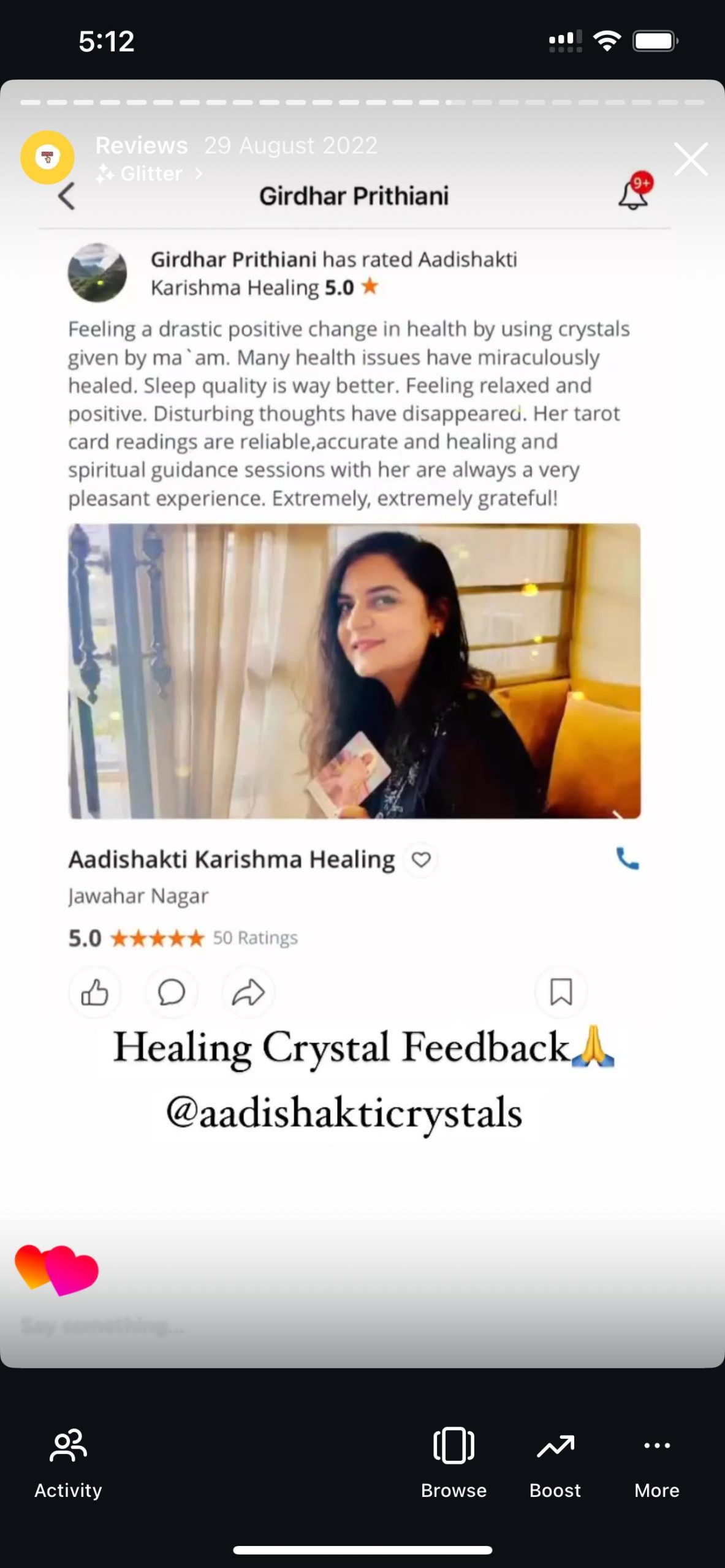Toggle the bookmark save icon
The image size is (725, 1568).
pyautogui.click(x=561, y=992)
